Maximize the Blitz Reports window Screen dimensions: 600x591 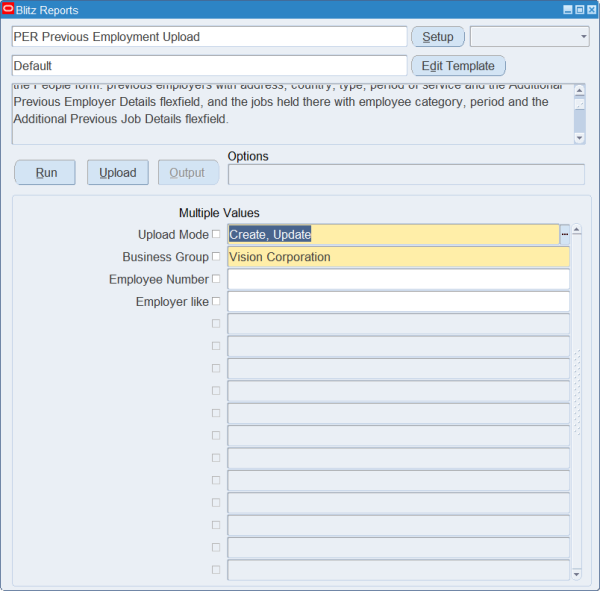pyautogui.click(x=580, y=10)
